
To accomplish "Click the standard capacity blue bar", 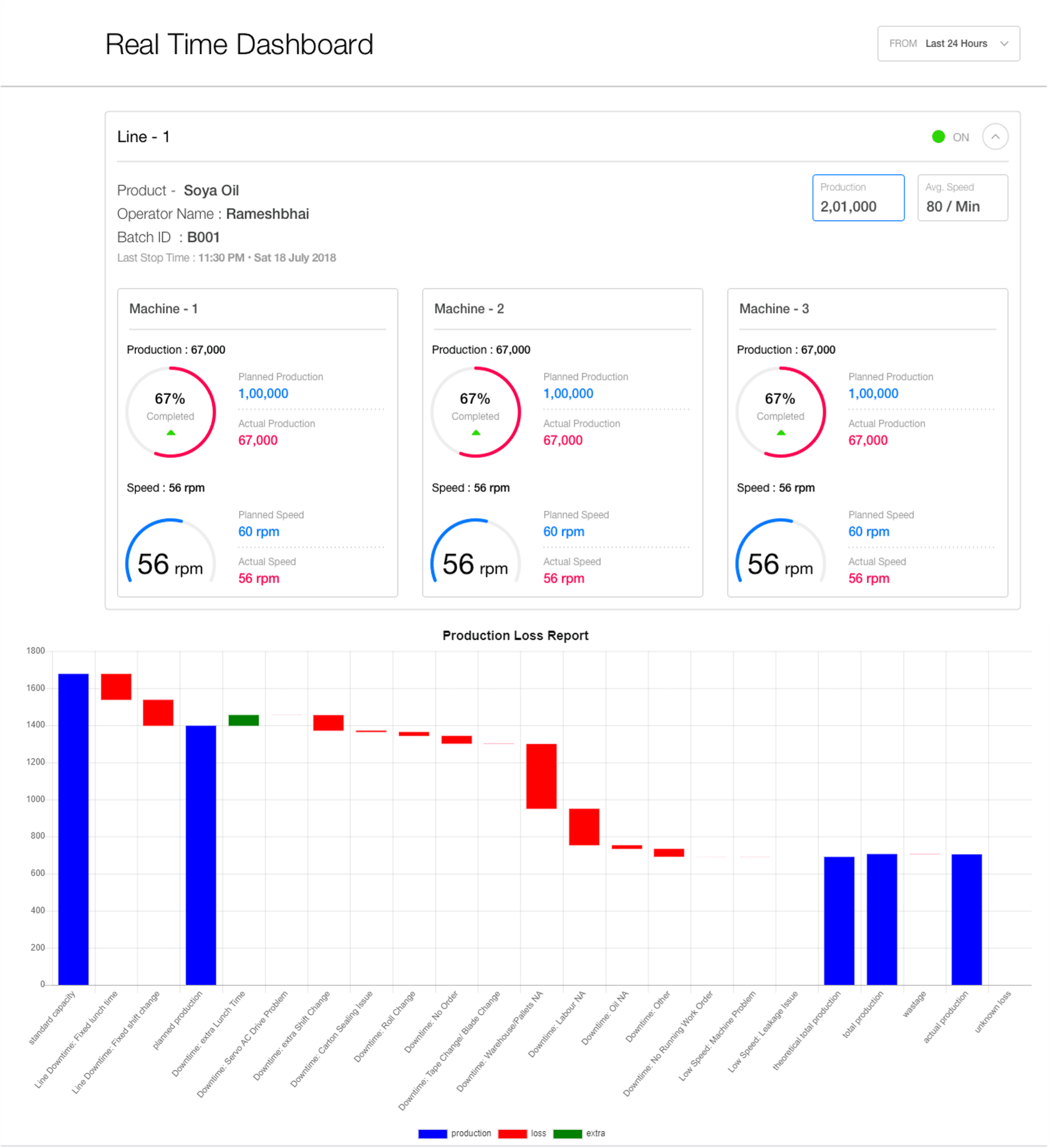I will click(73, 829).
